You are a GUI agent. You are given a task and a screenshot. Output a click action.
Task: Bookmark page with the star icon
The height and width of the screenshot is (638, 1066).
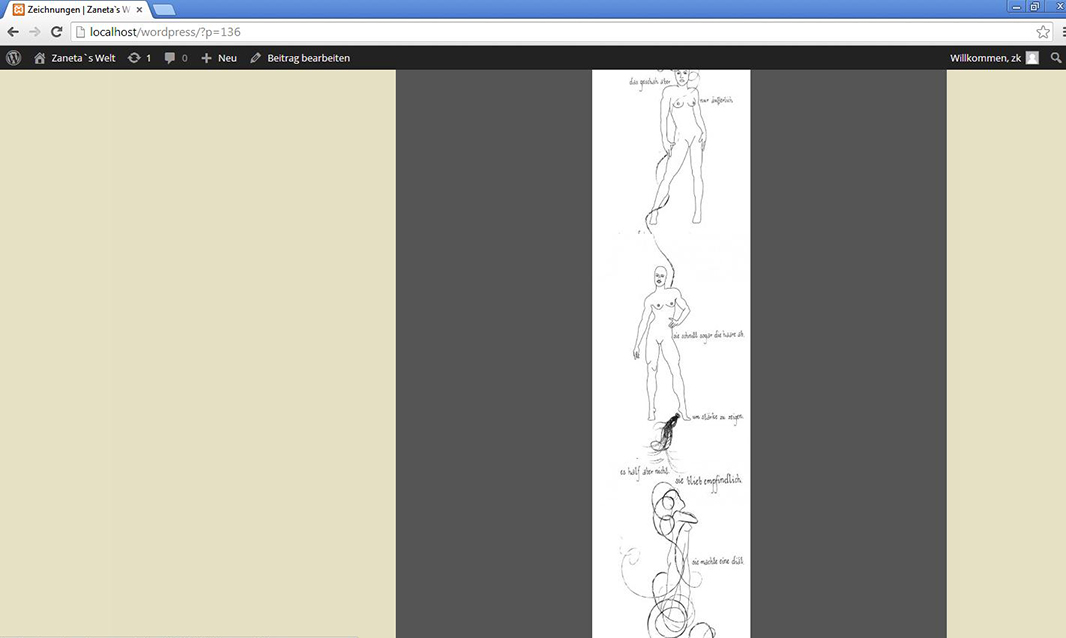click(1043, 32)
